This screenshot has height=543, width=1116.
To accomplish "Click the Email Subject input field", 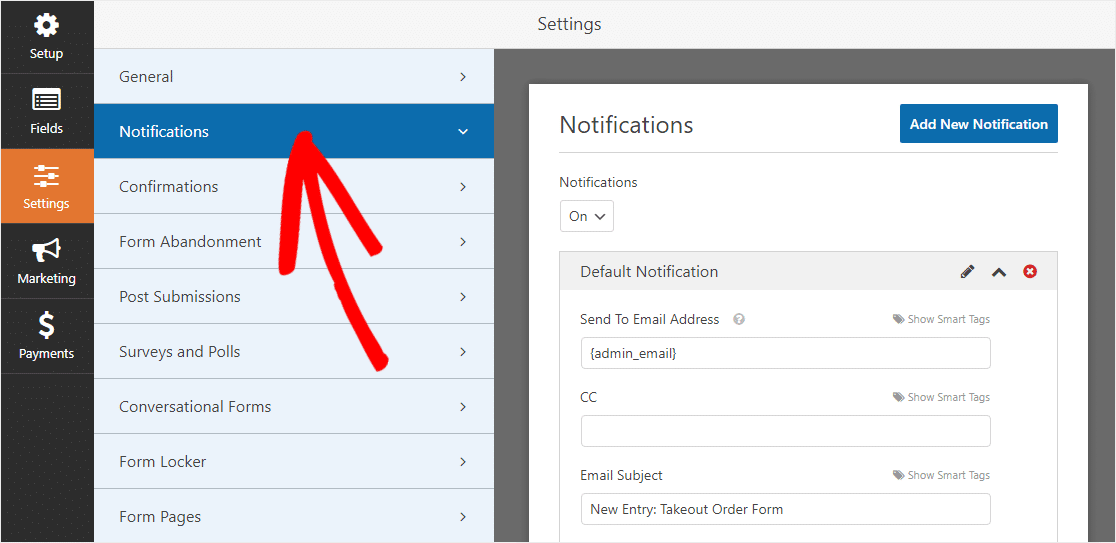I will pyautogui.click(x=786, y=509).
